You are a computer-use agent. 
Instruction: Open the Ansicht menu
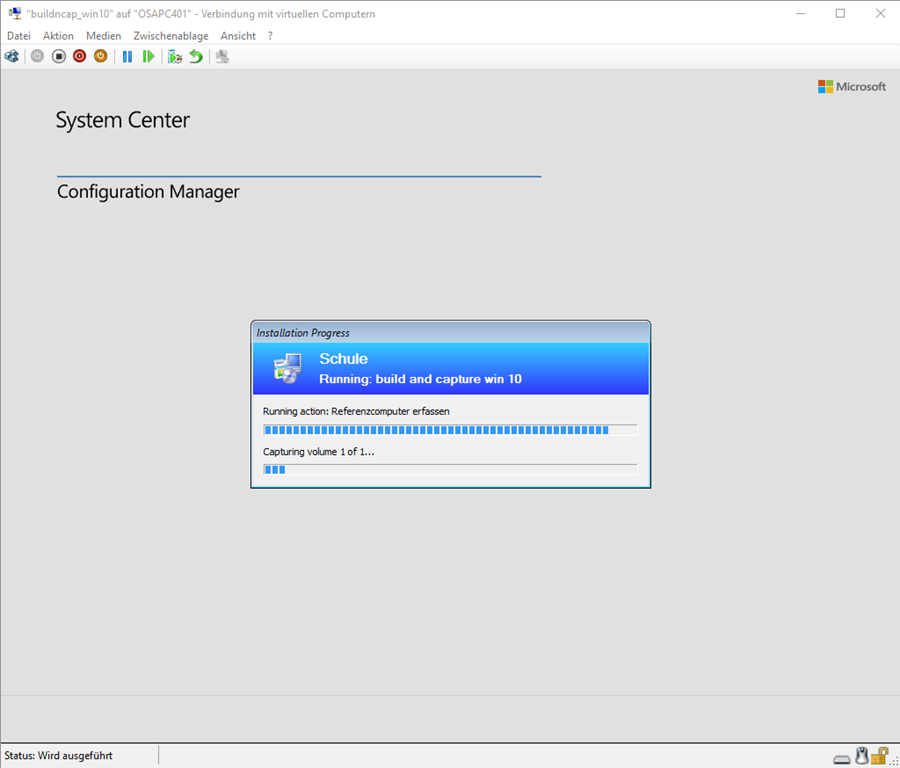[x=238, y=36]
